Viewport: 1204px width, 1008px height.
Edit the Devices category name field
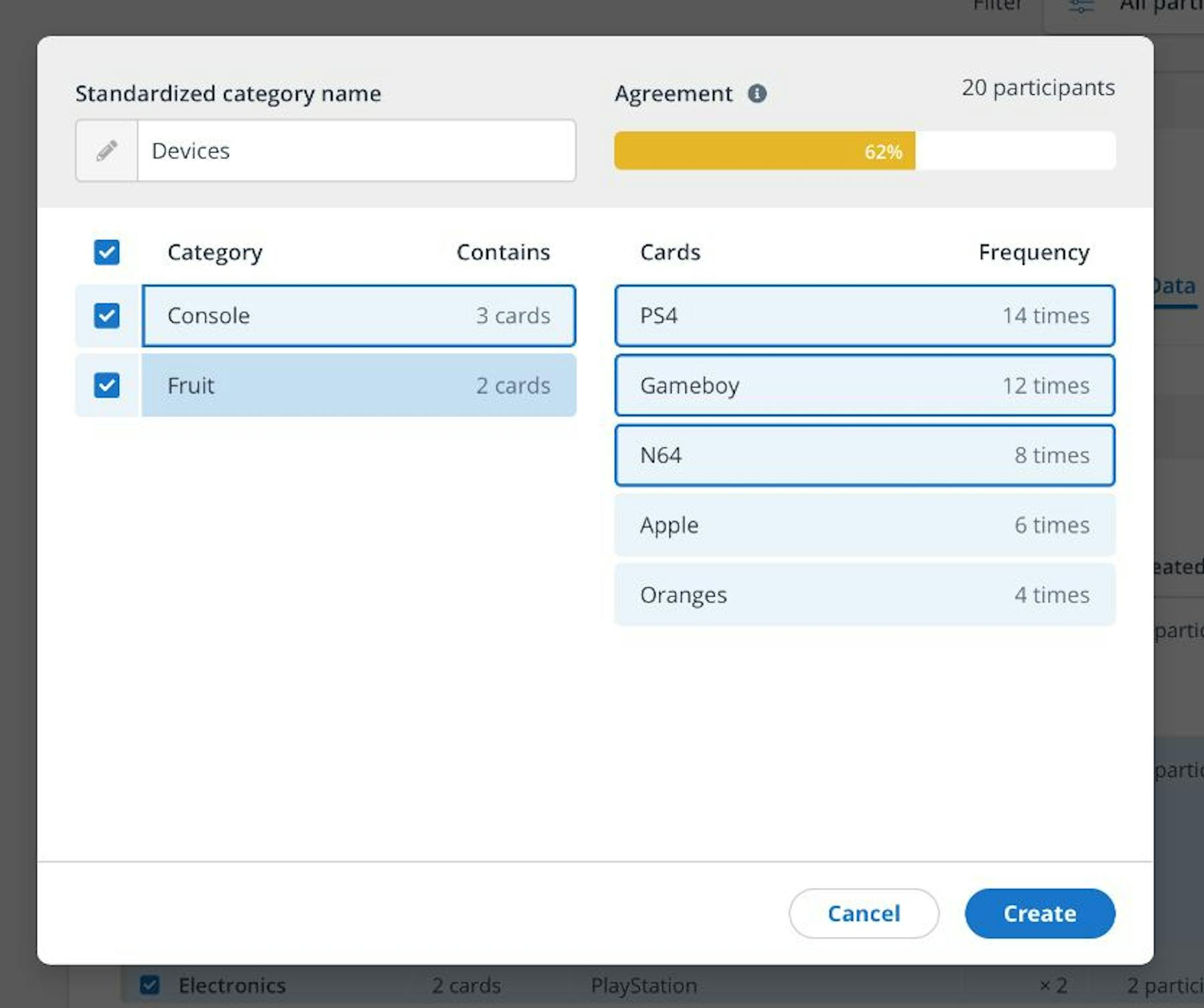pos(356,150)
